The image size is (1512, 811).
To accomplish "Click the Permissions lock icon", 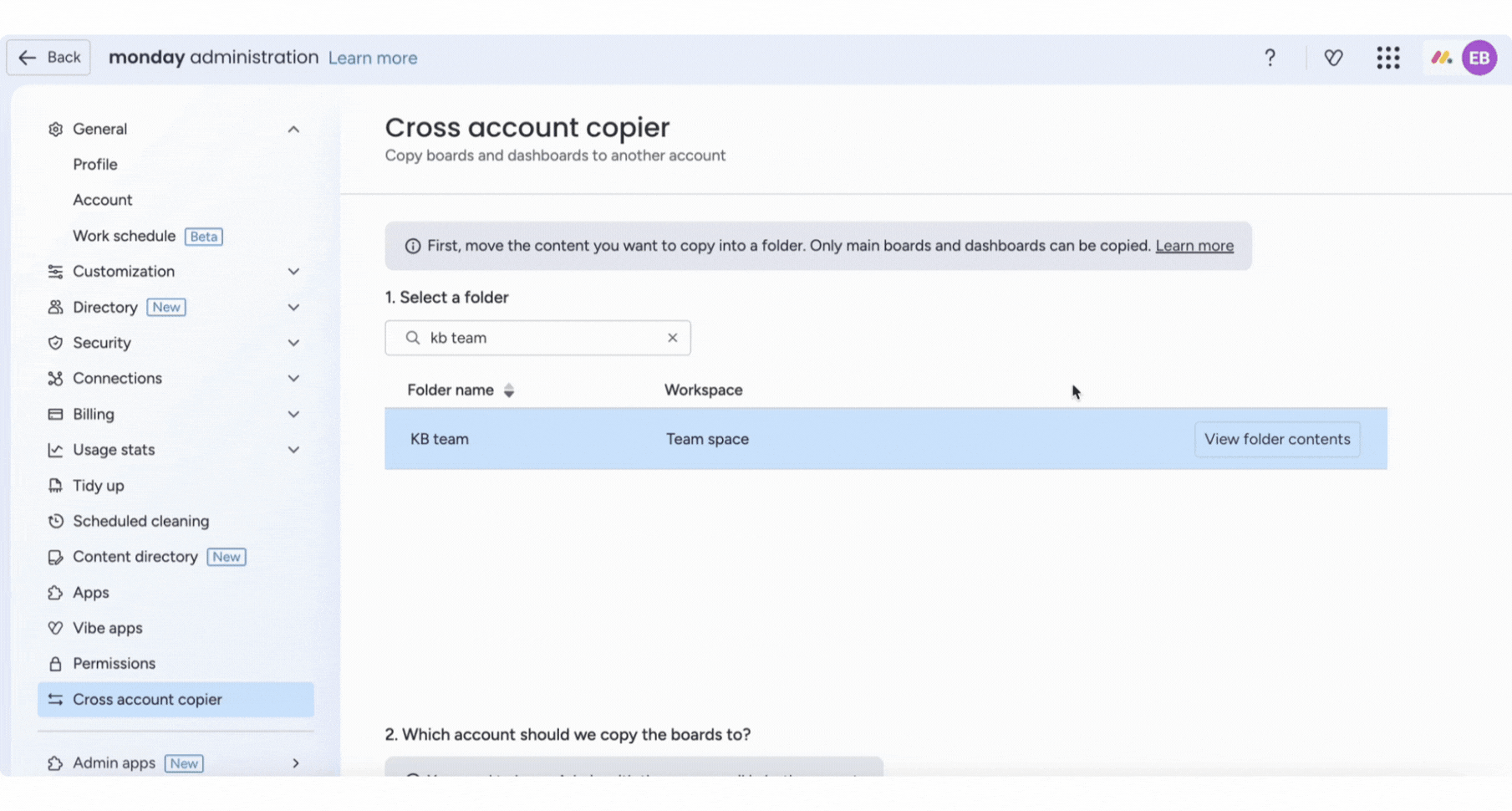I will 55,664.
